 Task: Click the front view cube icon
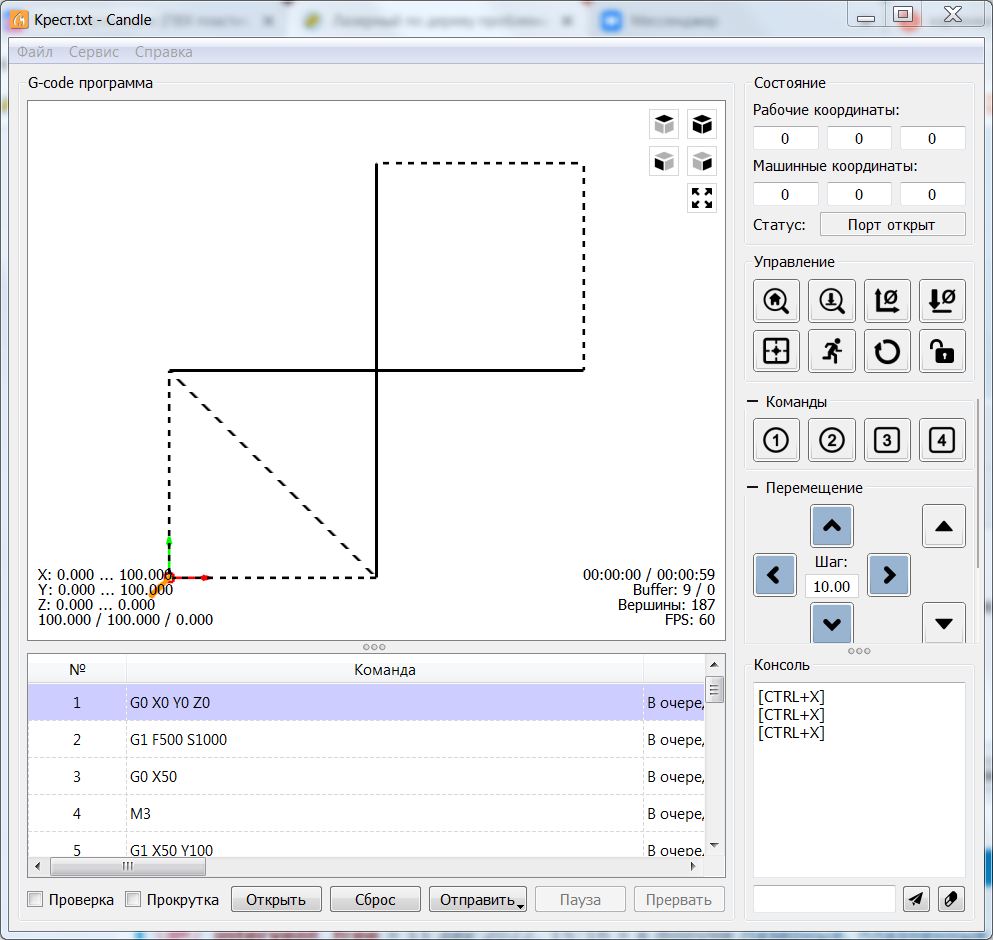664,162
